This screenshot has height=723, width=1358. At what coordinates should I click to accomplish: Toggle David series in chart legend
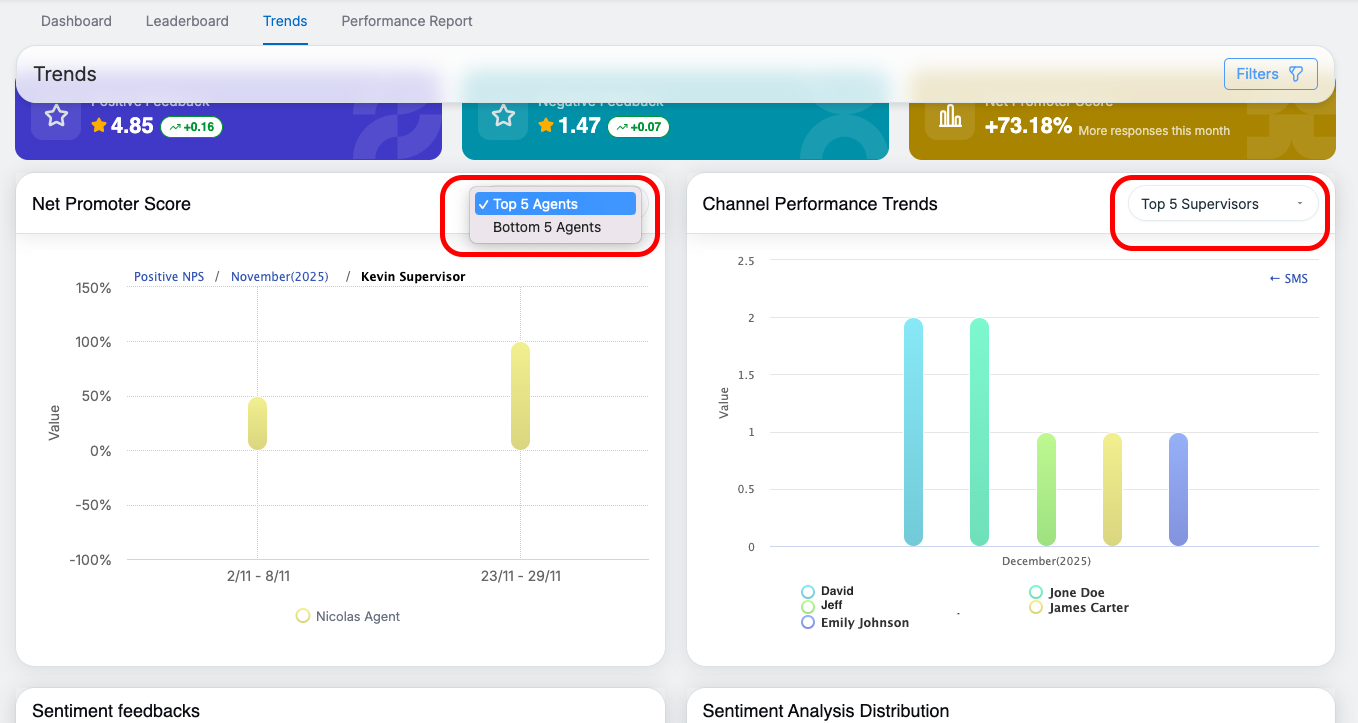pyautogui.click(x=808, y=592)
